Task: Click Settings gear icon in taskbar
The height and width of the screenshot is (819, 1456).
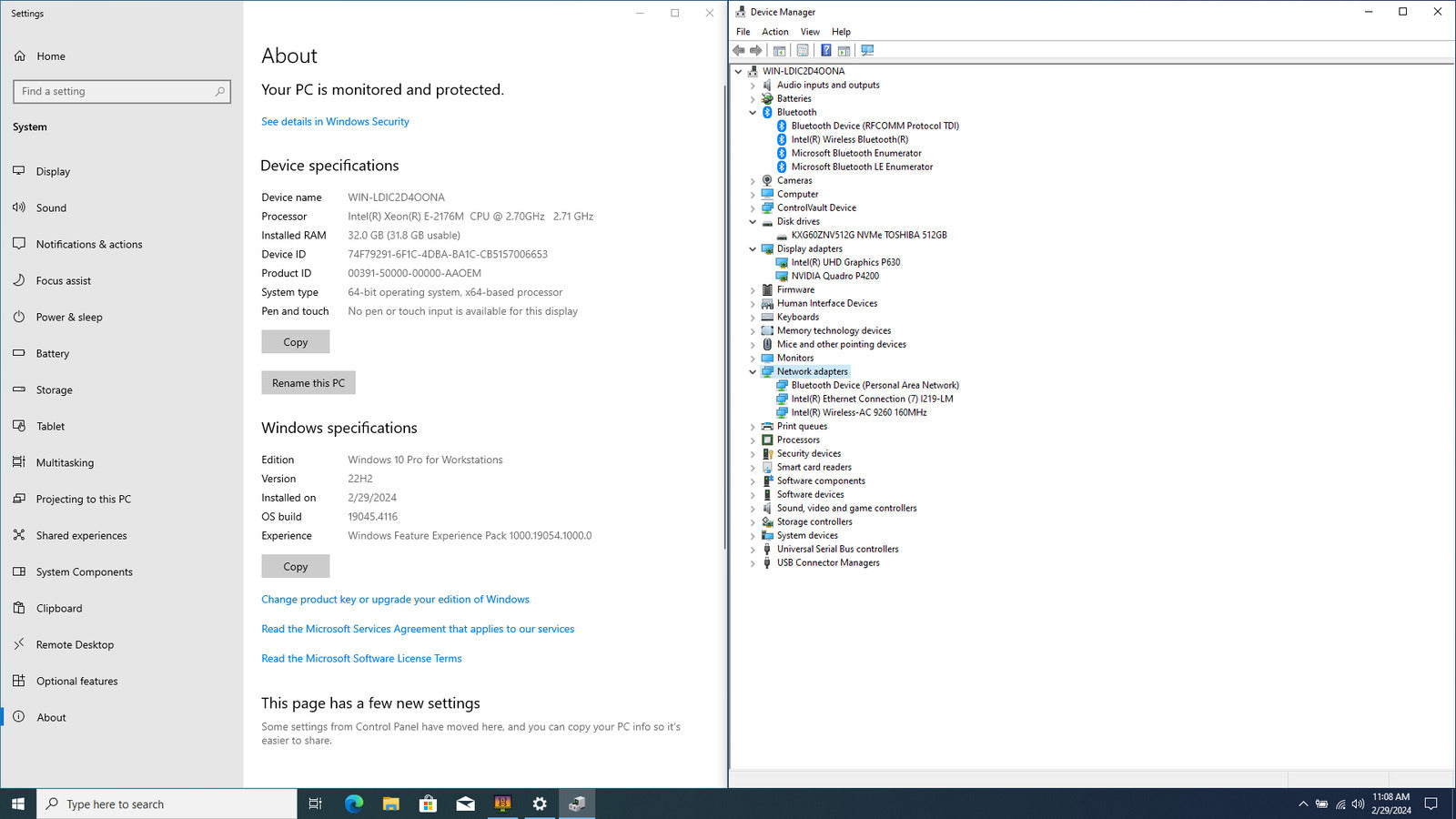Action: (x=540, y=804)
